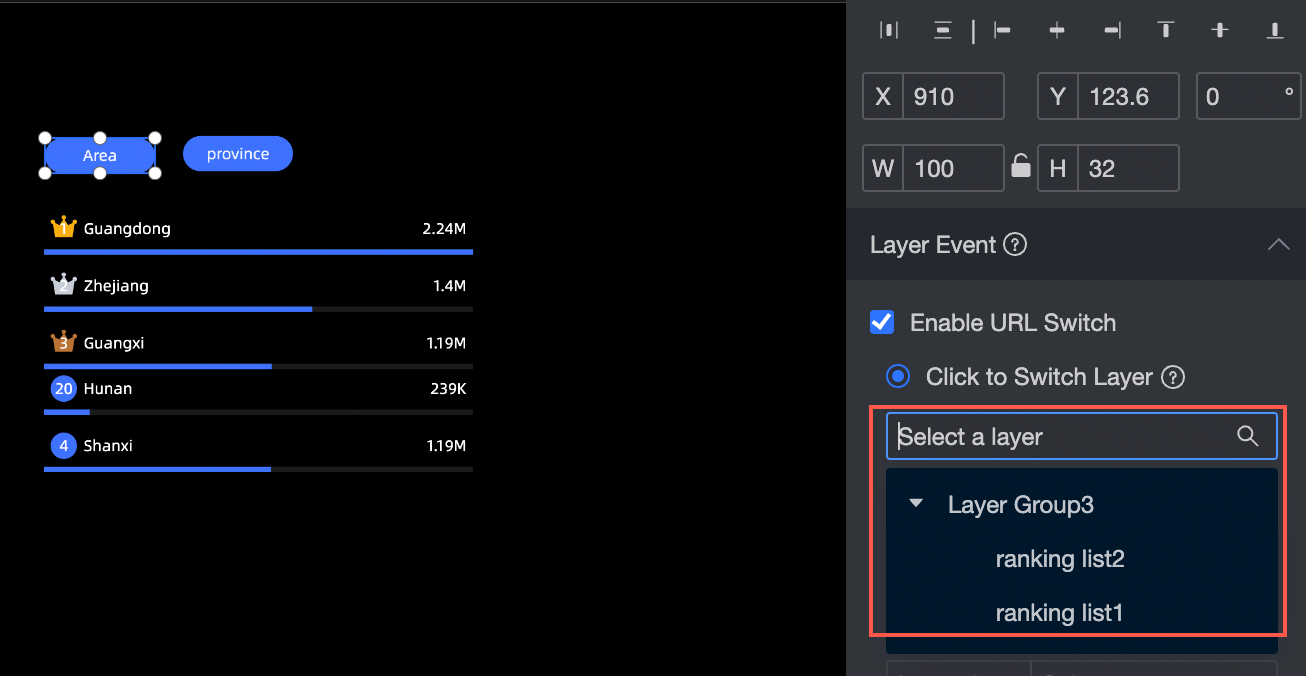Open the Select a layer dropdown field
The width and height of the screenshot is (1306, 676).
point(1081,436)
